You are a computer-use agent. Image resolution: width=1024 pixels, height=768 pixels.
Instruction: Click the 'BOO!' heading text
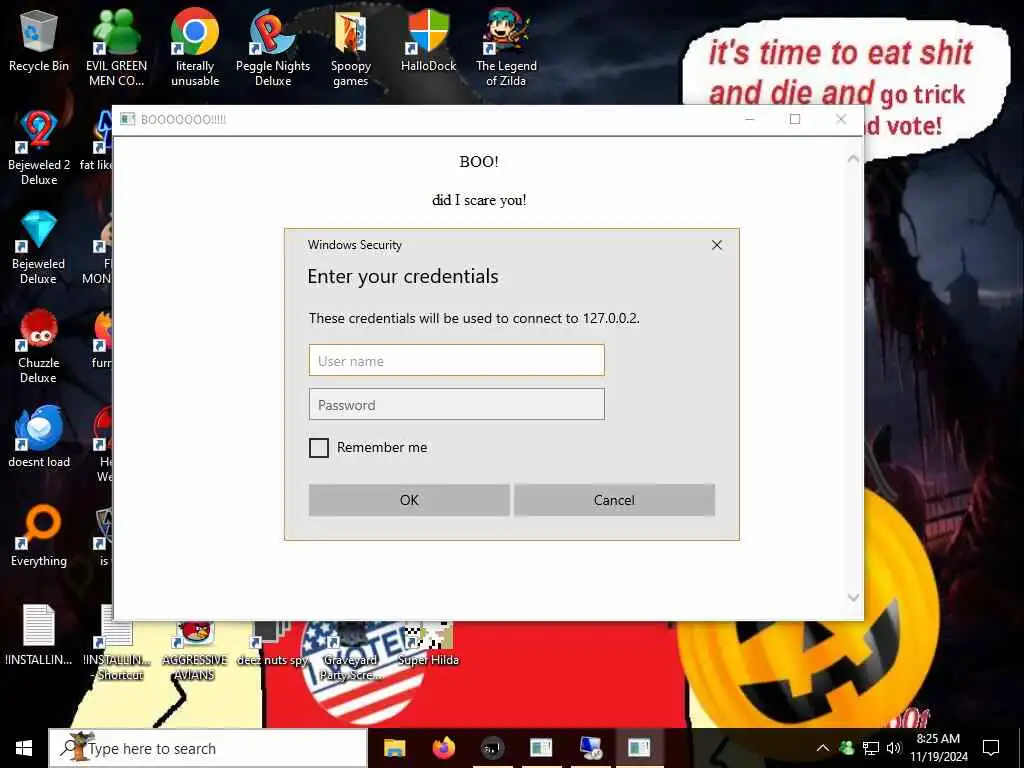(x=479, y=161)
